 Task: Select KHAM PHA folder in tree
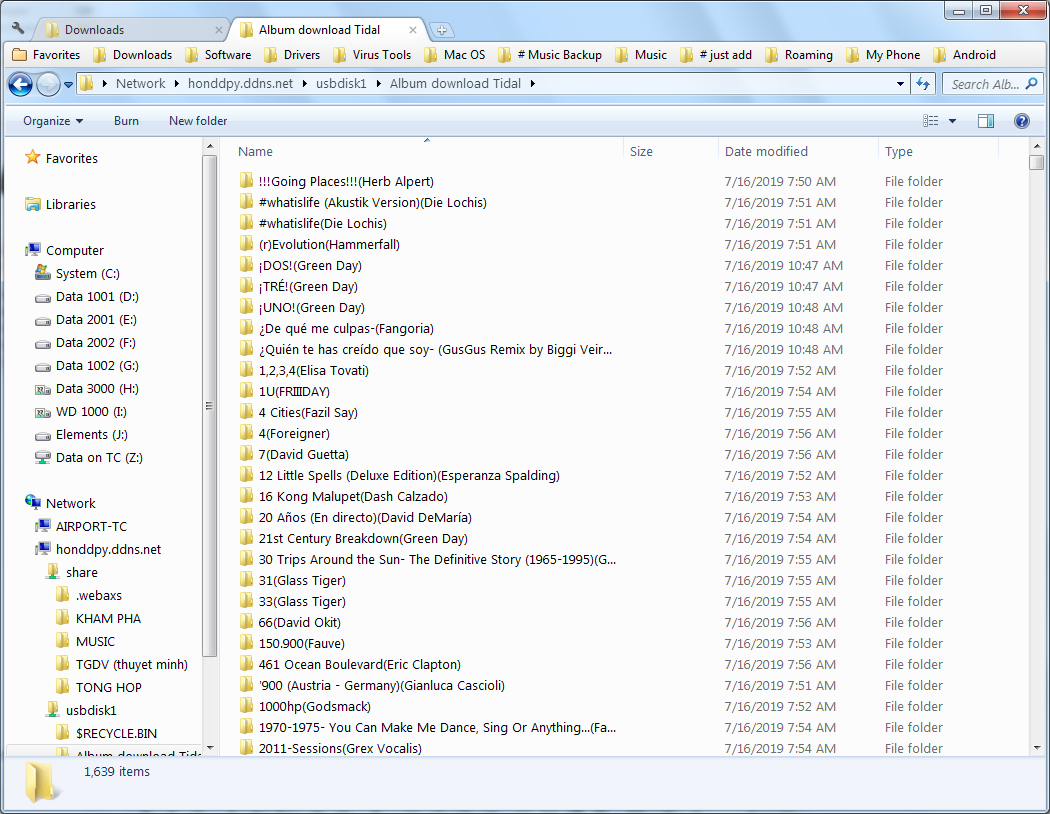click(x=98, y=619)
